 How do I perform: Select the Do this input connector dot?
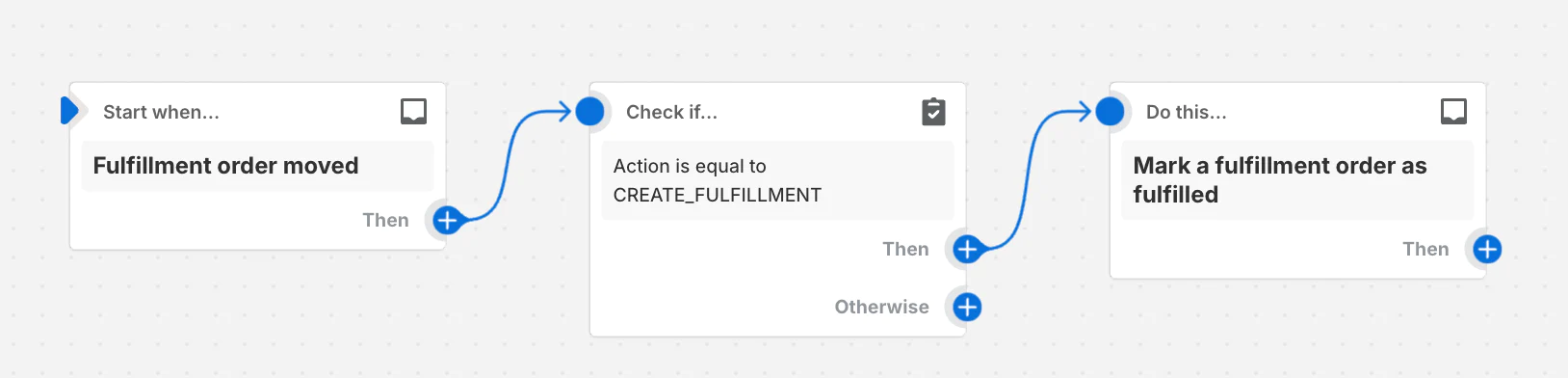click(1110, 112)
